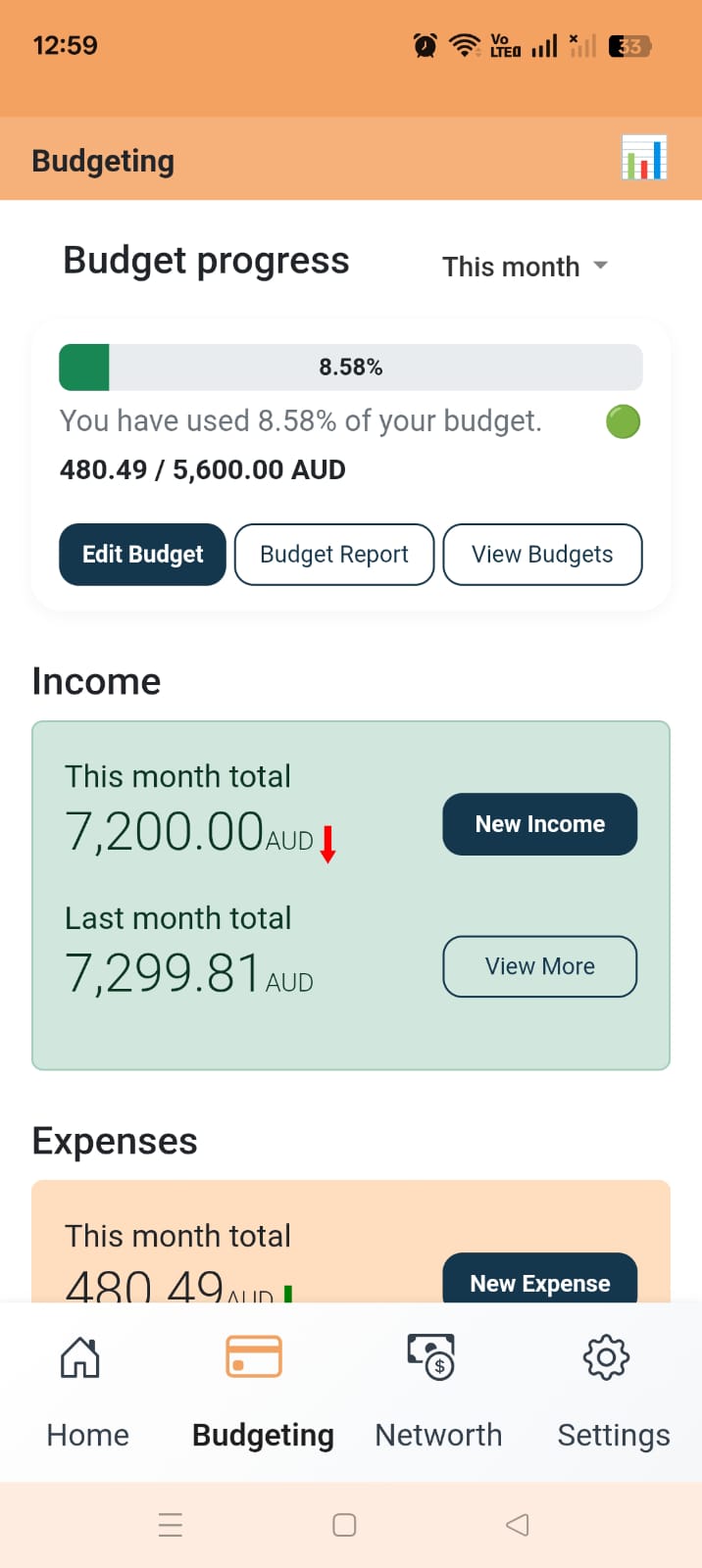702x1568 pixels.
Task: Open Settings via the gear icon
Action: (x=606, y=1358)
